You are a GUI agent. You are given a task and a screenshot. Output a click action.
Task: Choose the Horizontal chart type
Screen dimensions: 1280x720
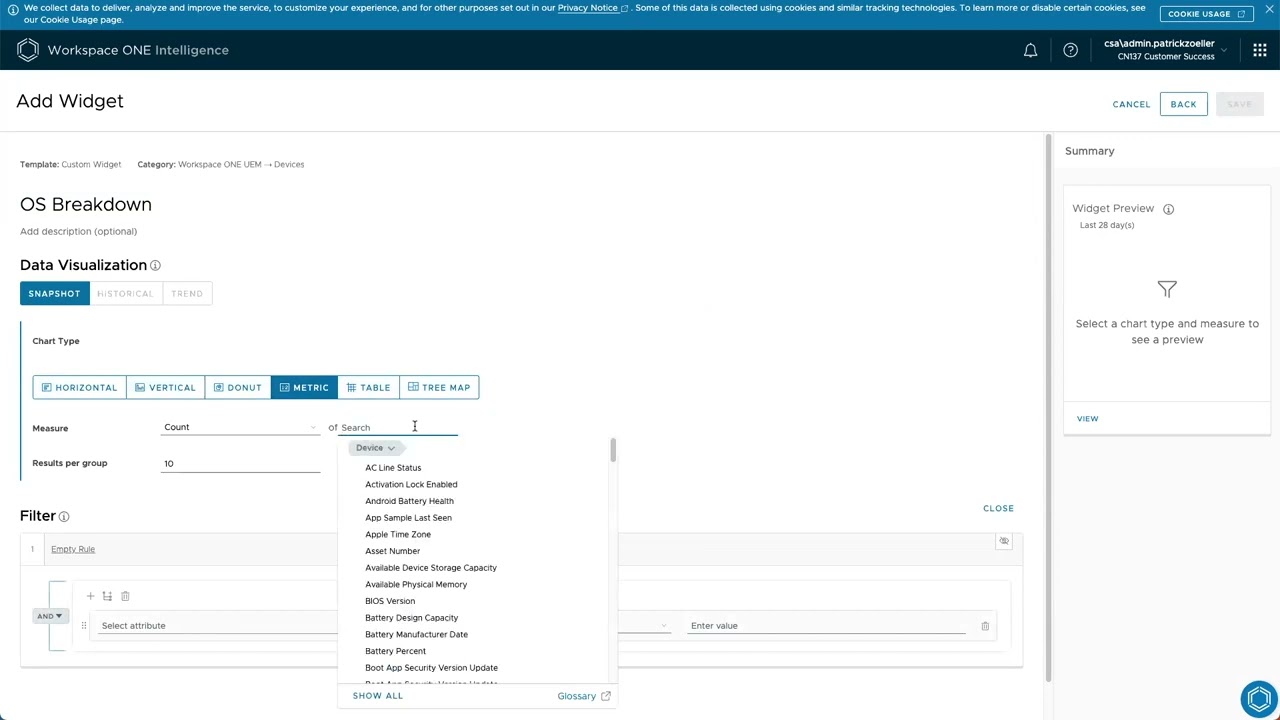pyautogui.click(x=79, y=387)
